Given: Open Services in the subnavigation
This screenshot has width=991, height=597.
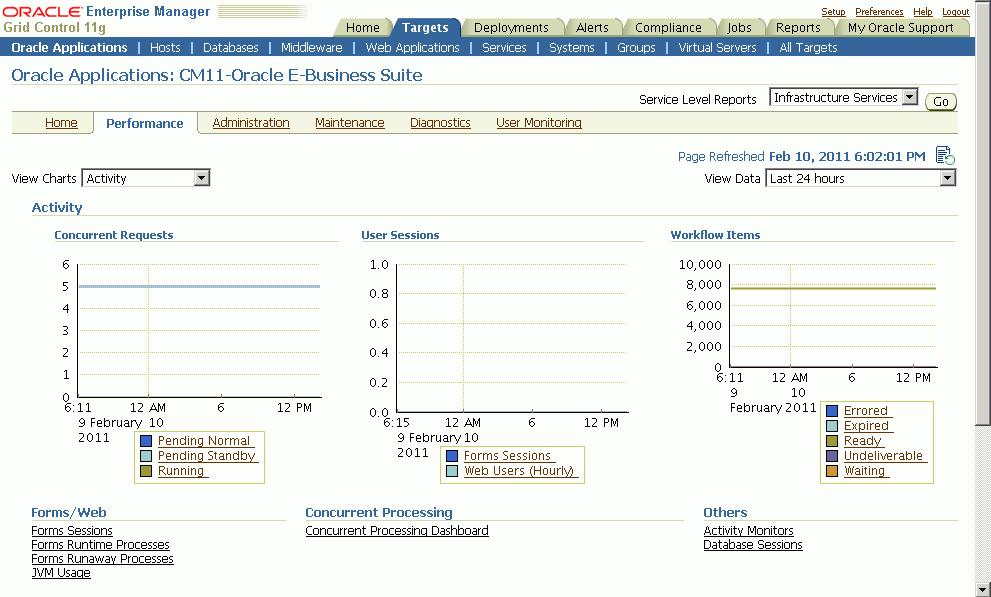Looking at the screenshot, I should pos(504,47).
